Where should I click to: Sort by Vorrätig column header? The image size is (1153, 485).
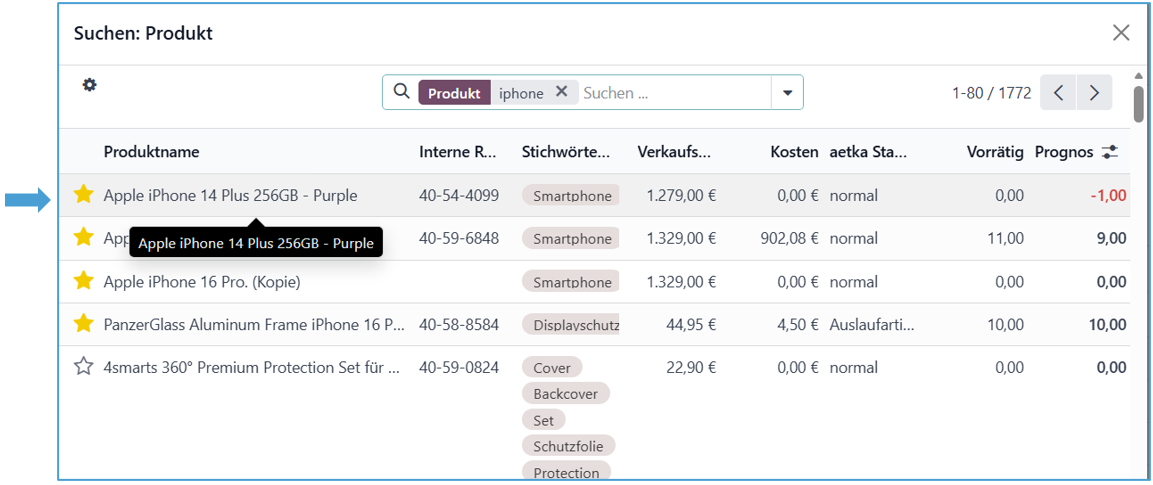pos(994,152)
